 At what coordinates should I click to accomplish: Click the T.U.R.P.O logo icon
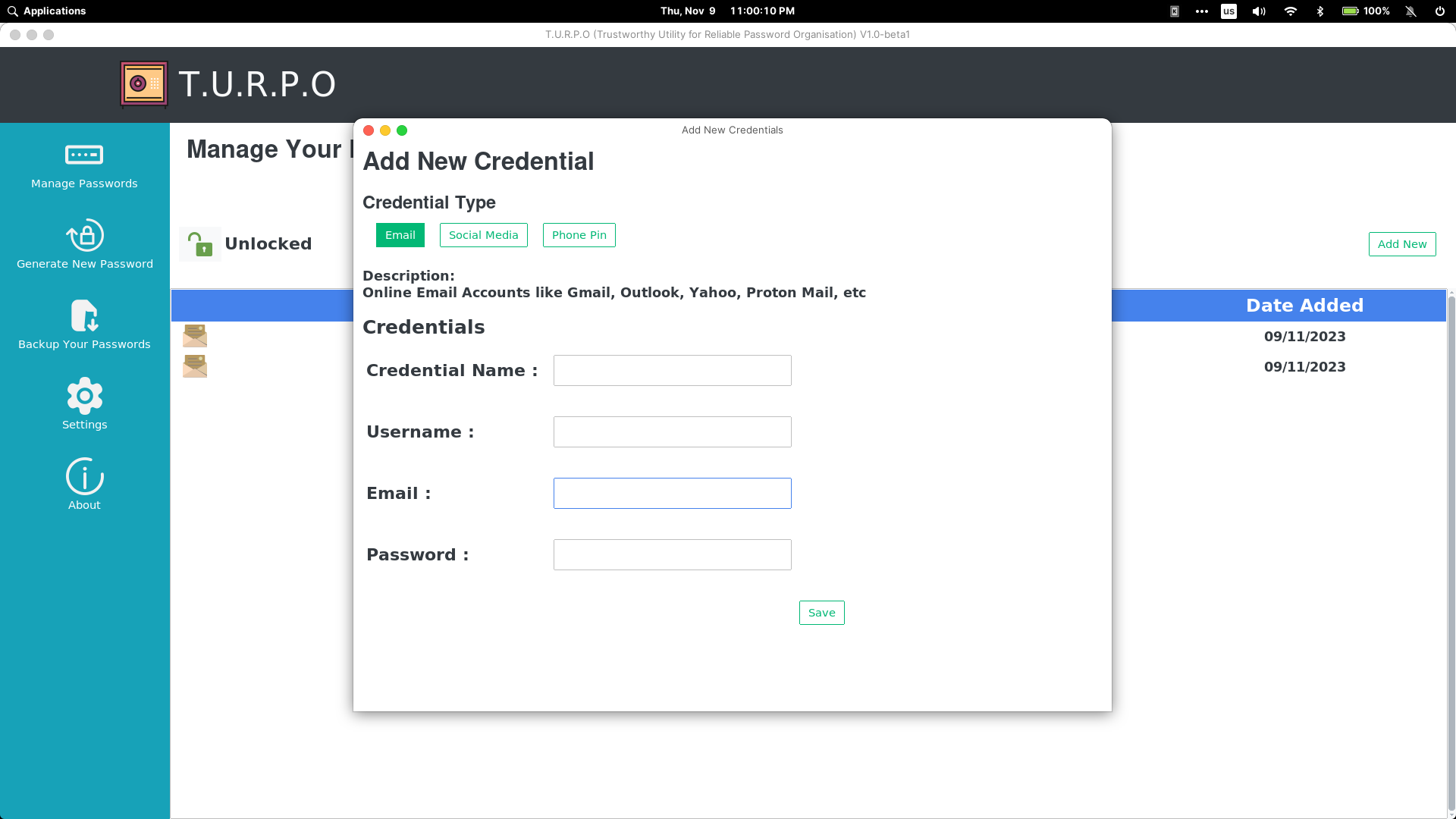(x=143, y=83)
